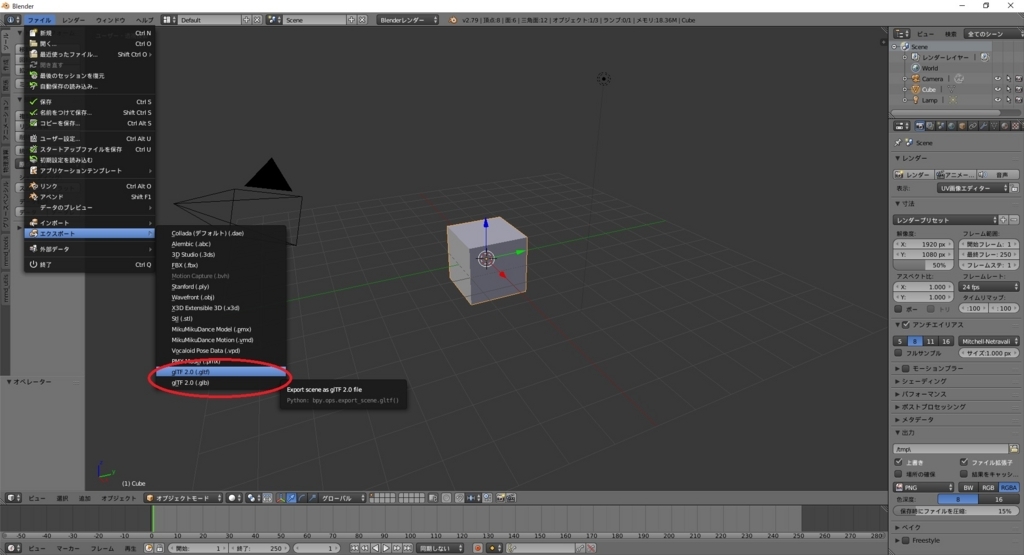Viewport: 1024px width, 555px height.
Task: Open グローバル orientation dropdown
Action: (x=342, y=498)
